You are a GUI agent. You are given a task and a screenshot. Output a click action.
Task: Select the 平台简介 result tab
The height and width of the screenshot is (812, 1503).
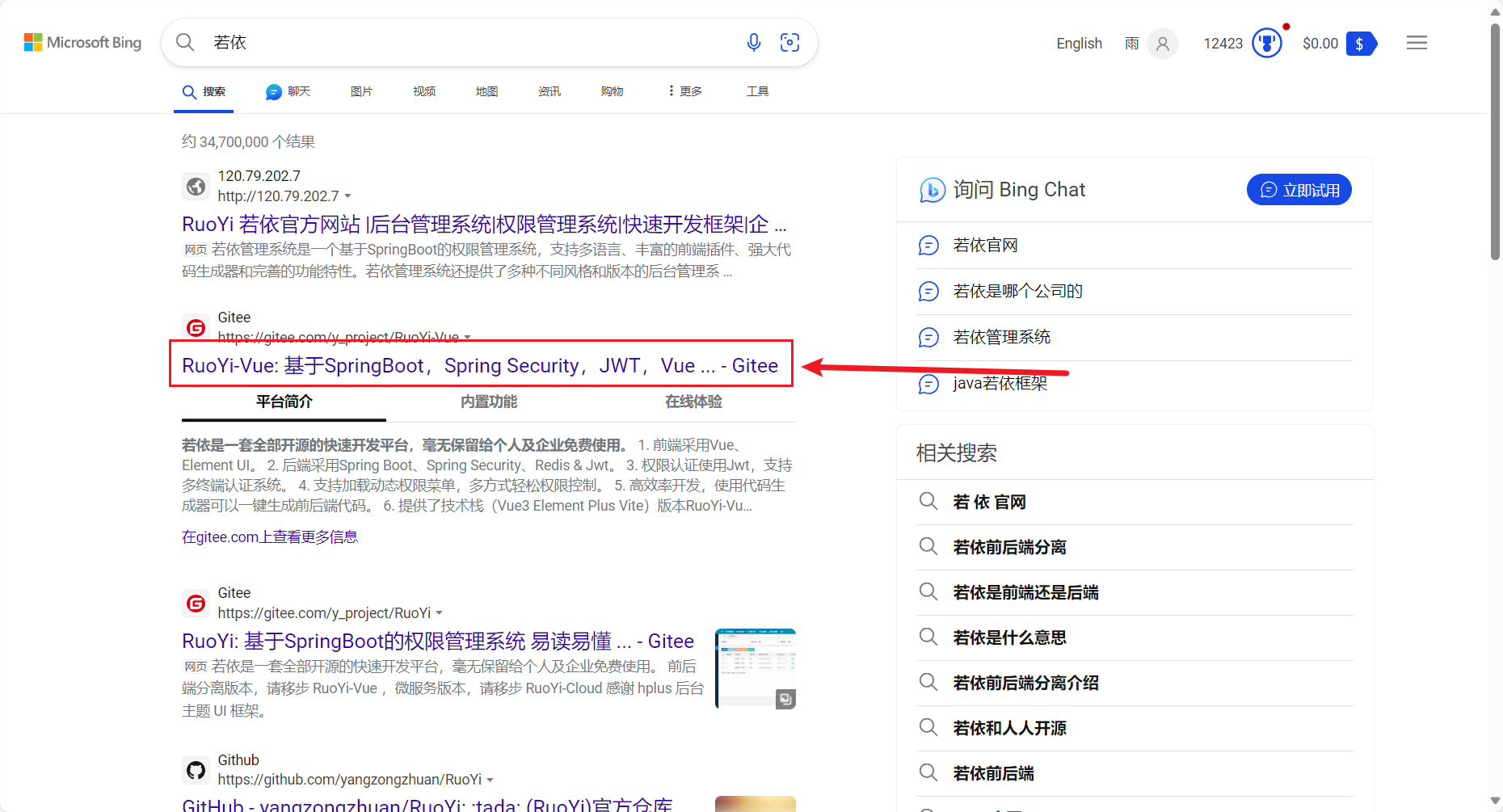click(x=284, y=402)
